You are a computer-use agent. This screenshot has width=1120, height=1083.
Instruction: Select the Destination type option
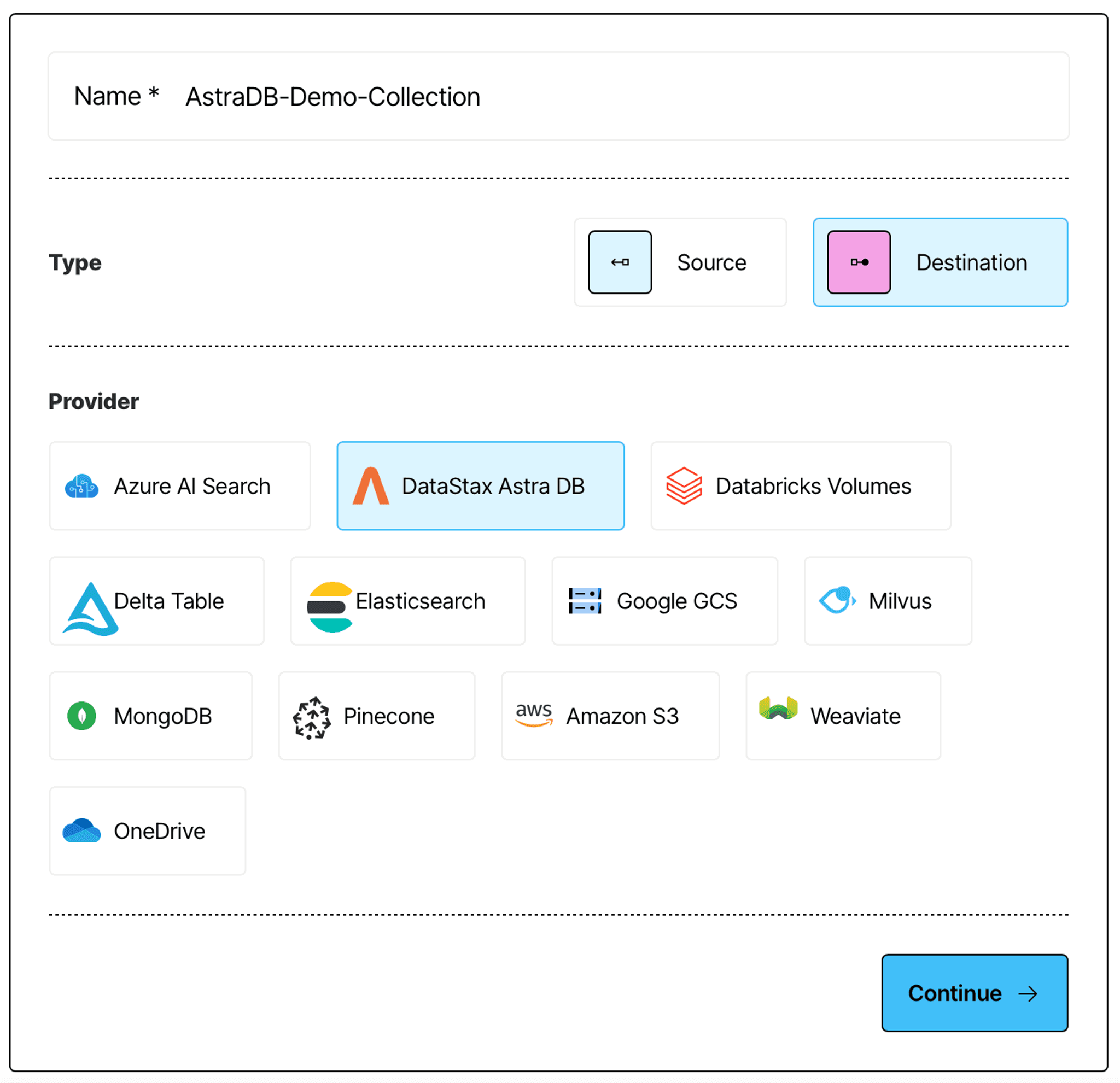click(x=941, y=262)
